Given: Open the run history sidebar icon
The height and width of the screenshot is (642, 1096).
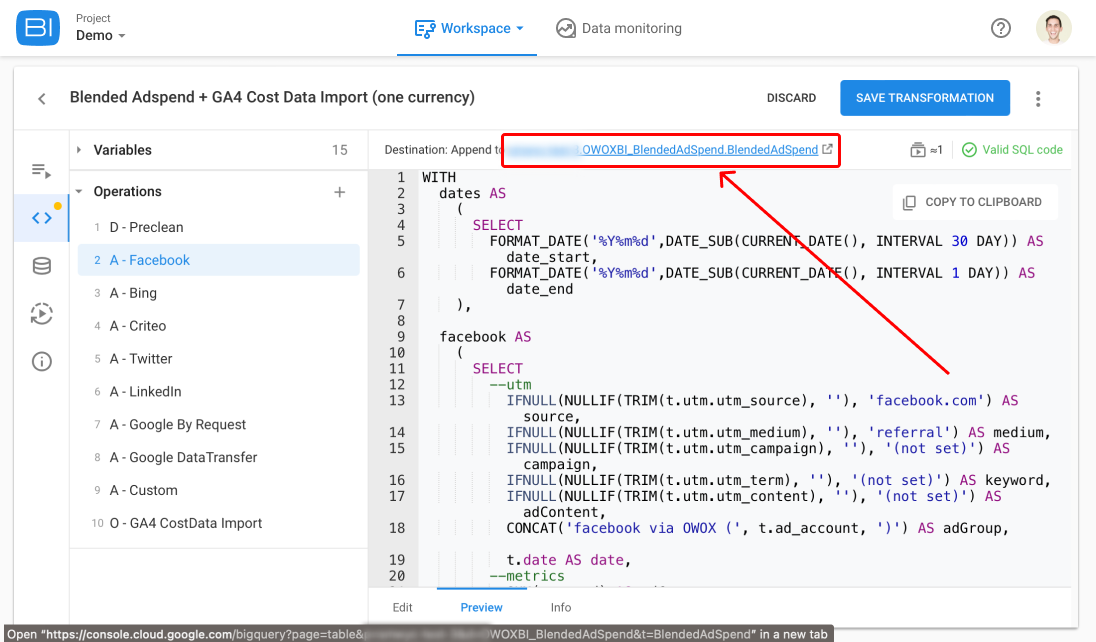Looking at the screenshot, I should (41, 313).
